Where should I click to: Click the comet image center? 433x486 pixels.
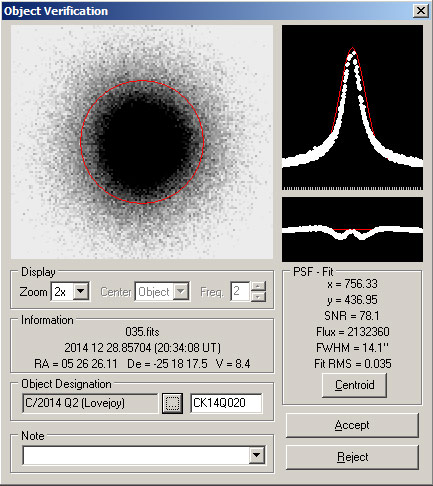[142, 142]
